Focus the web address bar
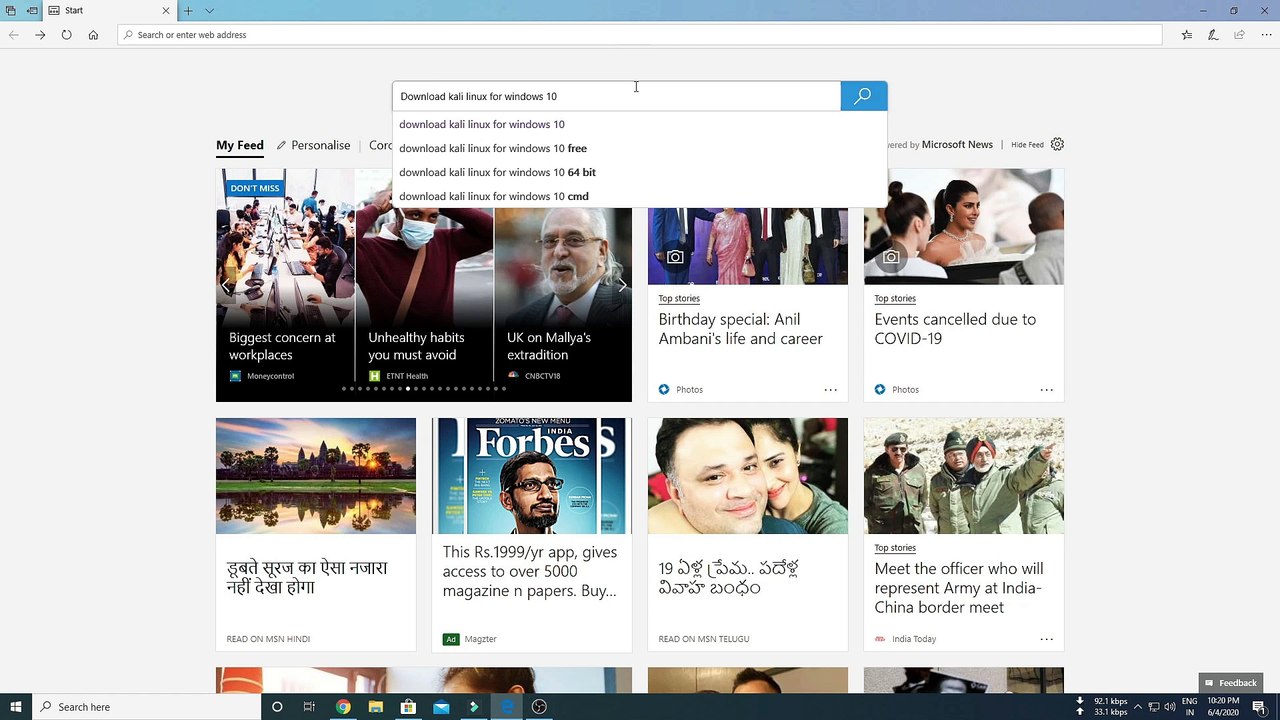This screenshot has height=720, width=1280. pyautogui.click(x=640, y=35)
